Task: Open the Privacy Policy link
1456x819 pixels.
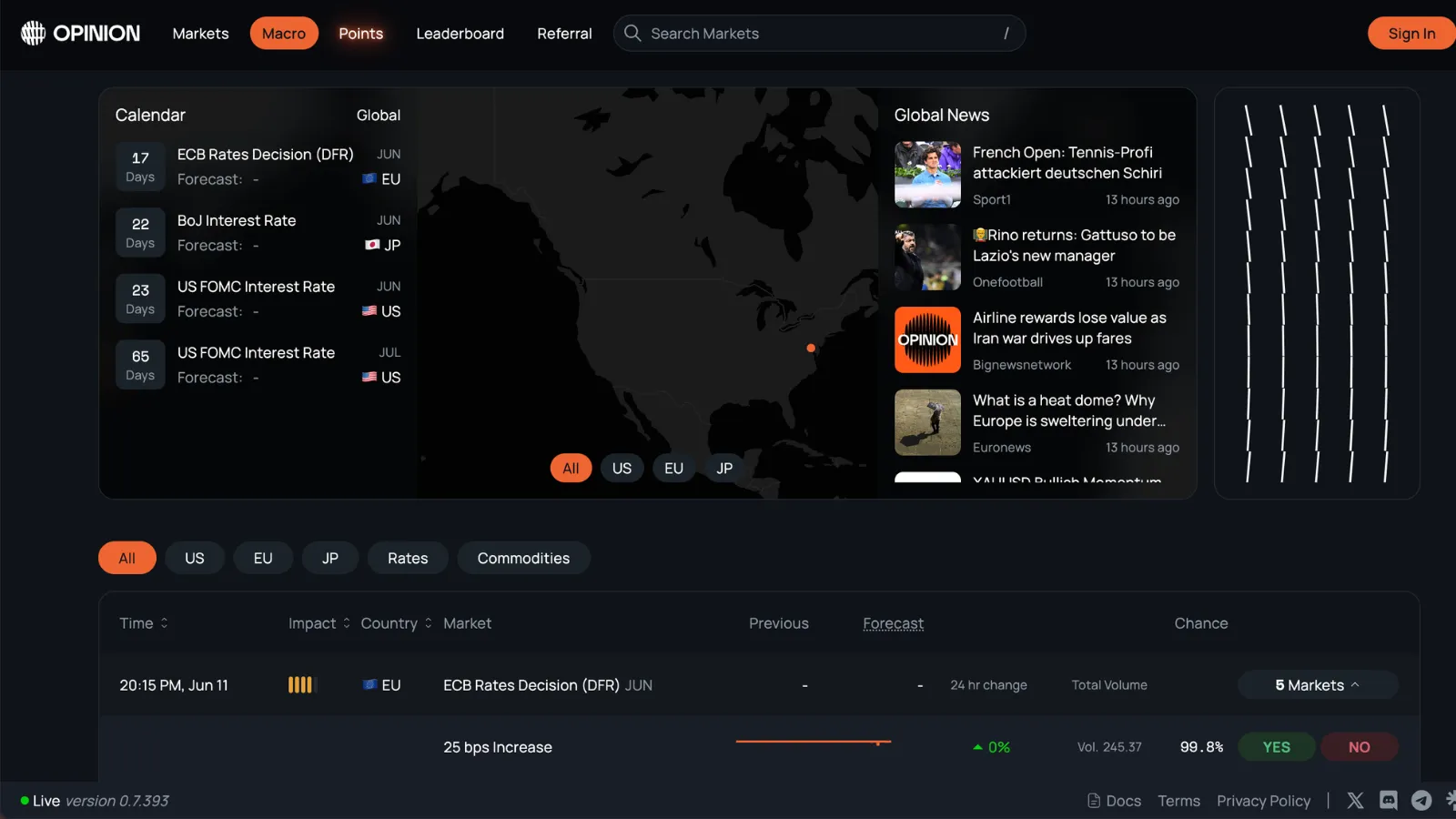Action: pyautogui.click(x=1264, y=801)
